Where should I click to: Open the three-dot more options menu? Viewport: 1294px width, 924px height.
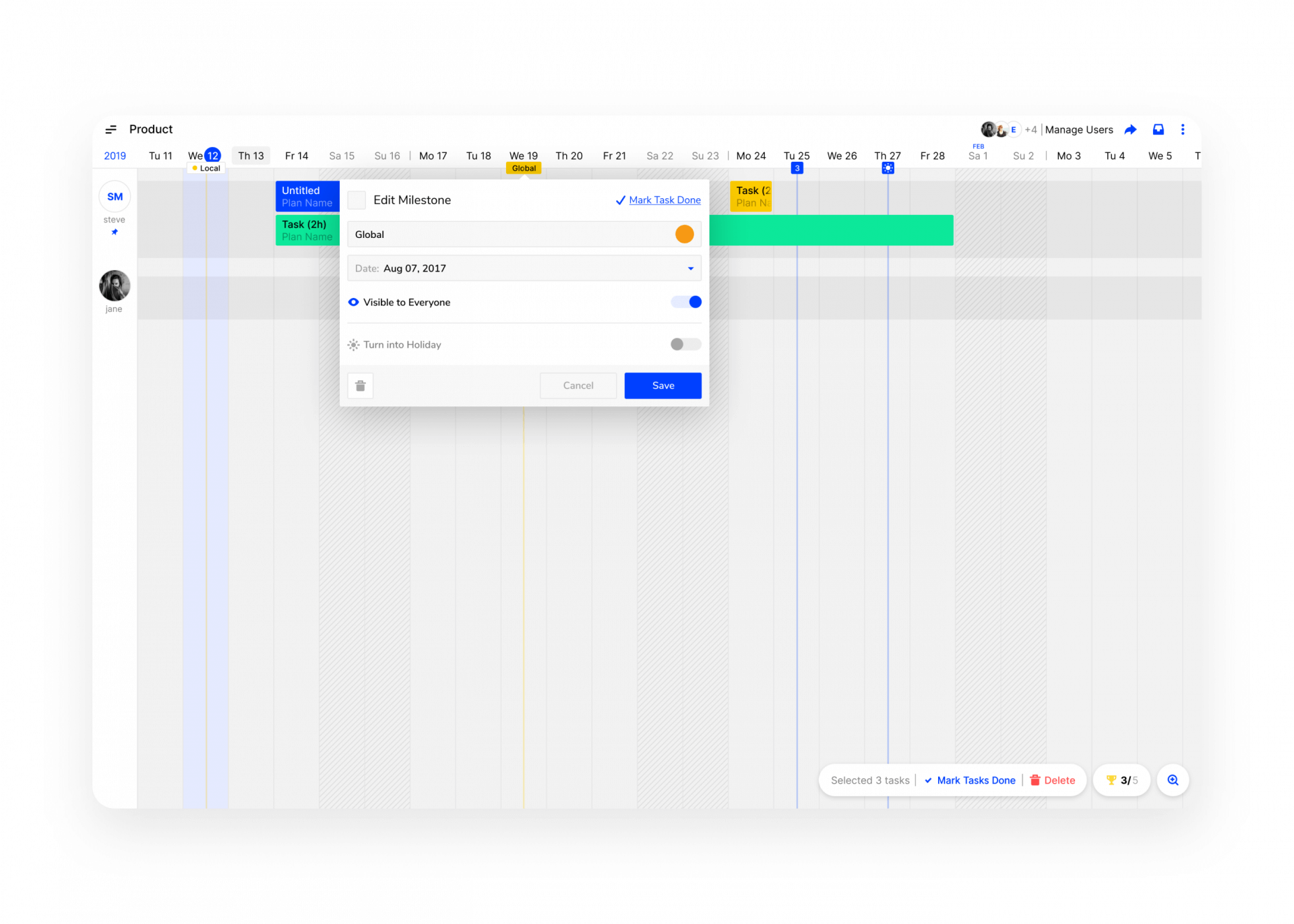tap(1182, 129)
